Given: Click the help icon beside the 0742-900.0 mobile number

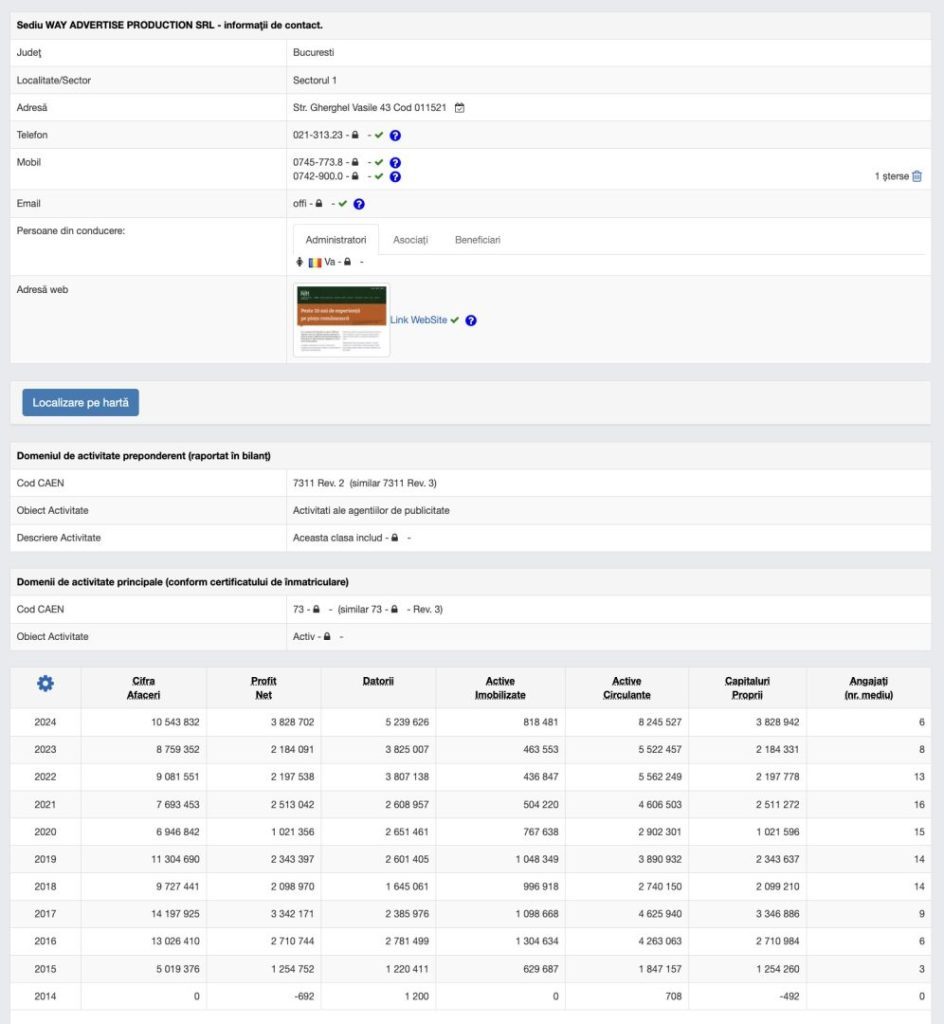Looking at the screenshot, I should [396, 176].
